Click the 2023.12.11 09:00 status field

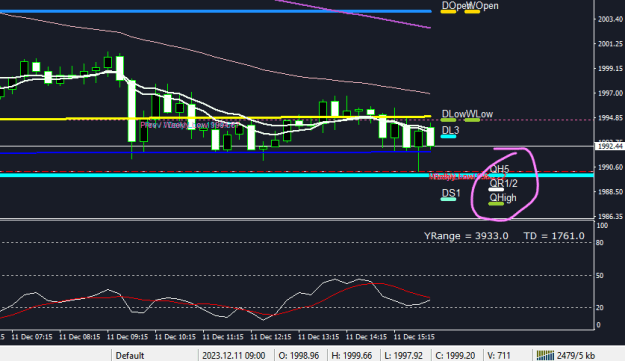click(234, 355)
